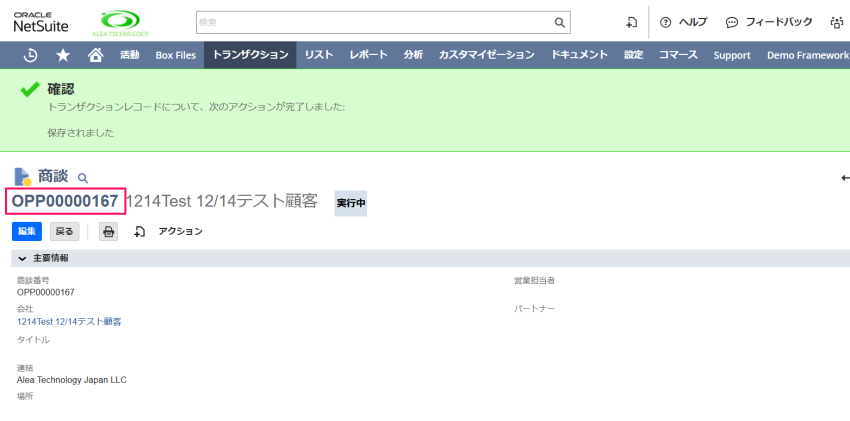Click the パートナー field label
The width and height of the screenshot is (850, 421).
pos(534,309)
